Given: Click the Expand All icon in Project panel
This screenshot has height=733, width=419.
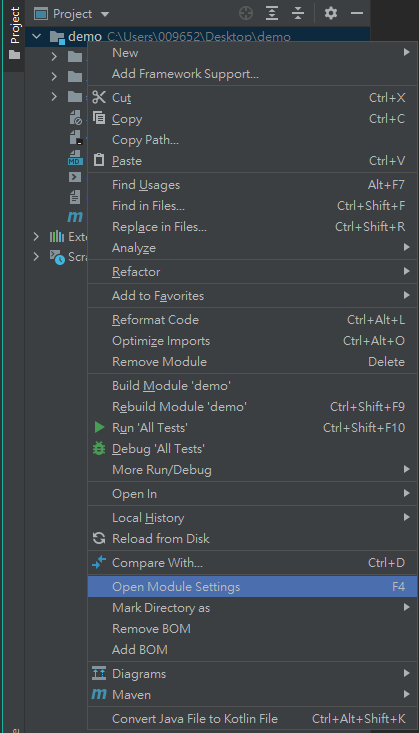Looking at the screenshot, I should click(x=272, y=13).
